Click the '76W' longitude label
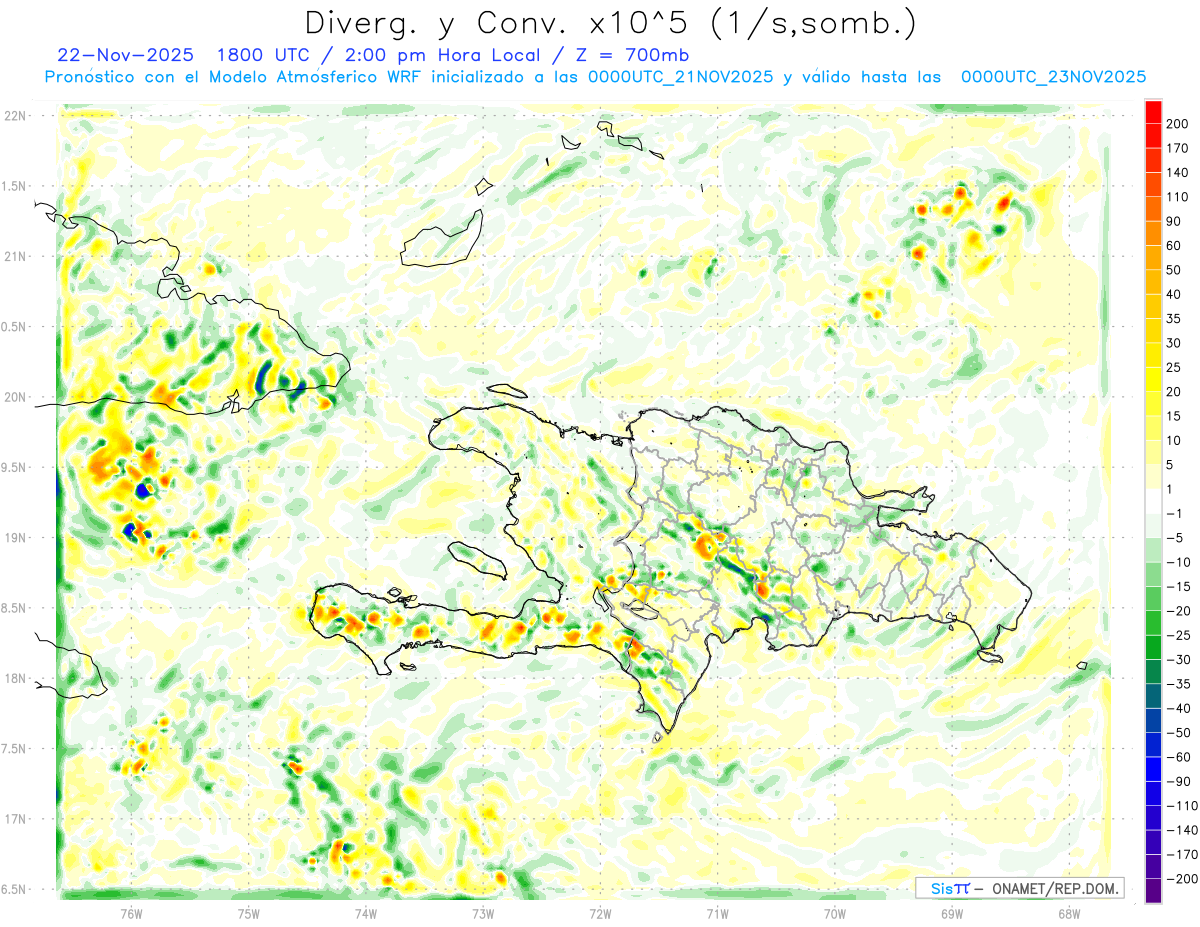 point(131,913)
